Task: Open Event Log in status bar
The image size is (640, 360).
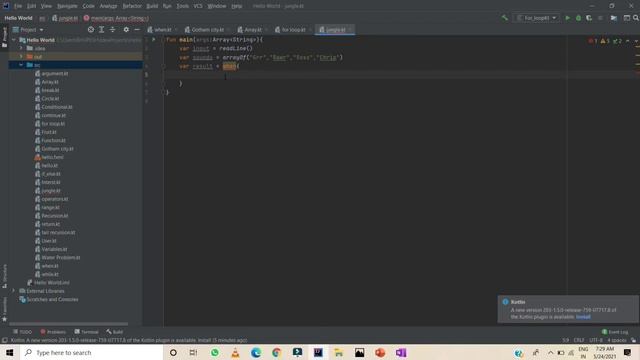Action: point(615,332)
